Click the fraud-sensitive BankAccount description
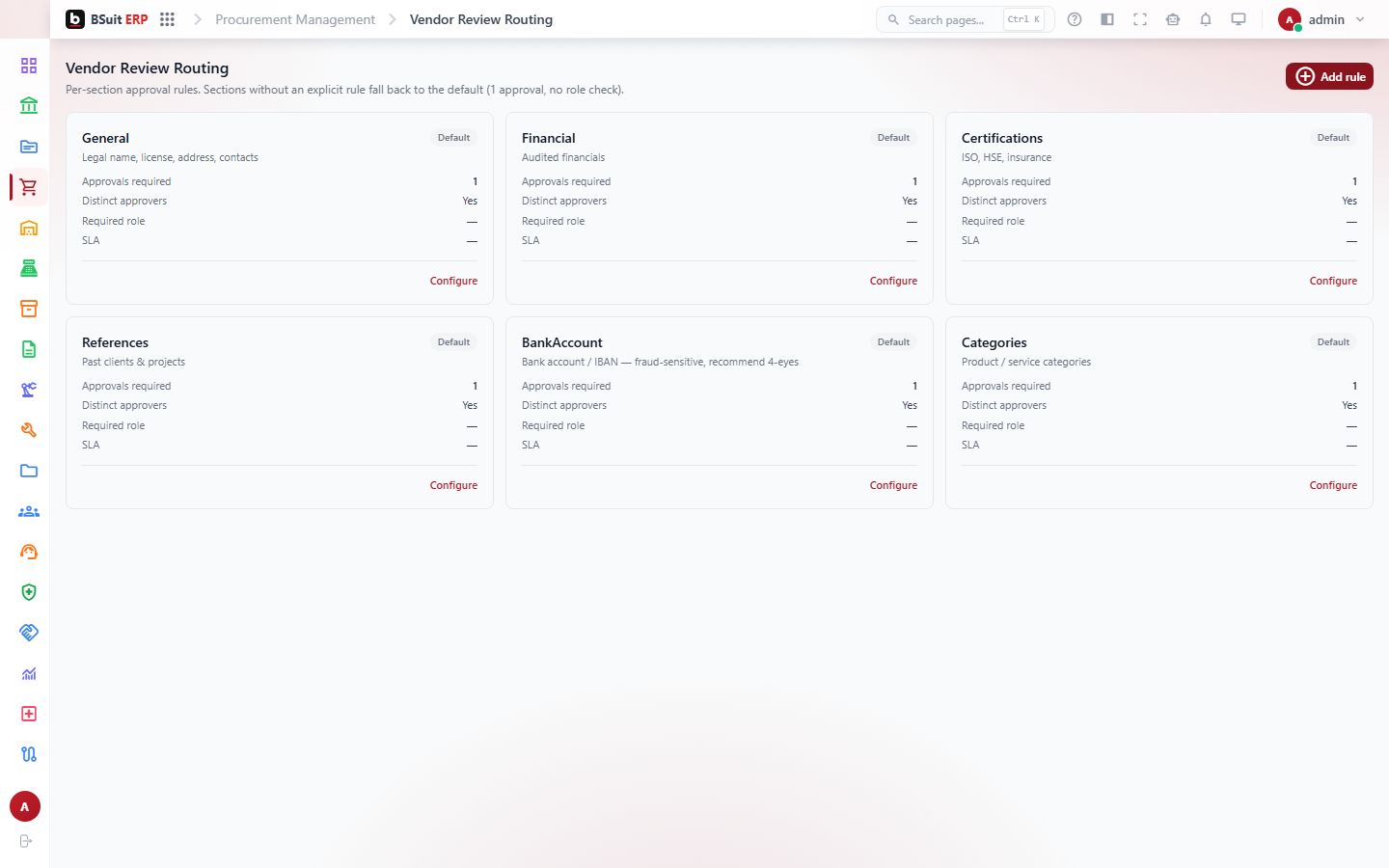 (660, 362)
